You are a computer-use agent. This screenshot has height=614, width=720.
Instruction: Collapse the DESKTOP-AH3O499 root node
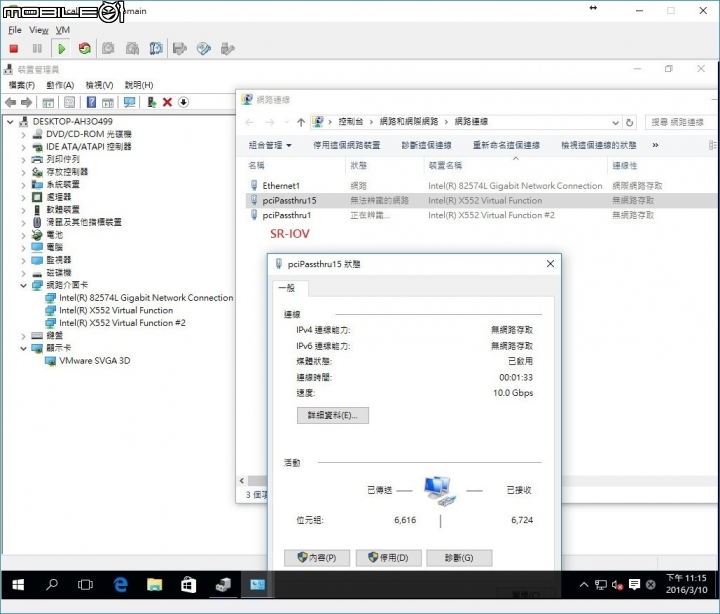point(10,122)
